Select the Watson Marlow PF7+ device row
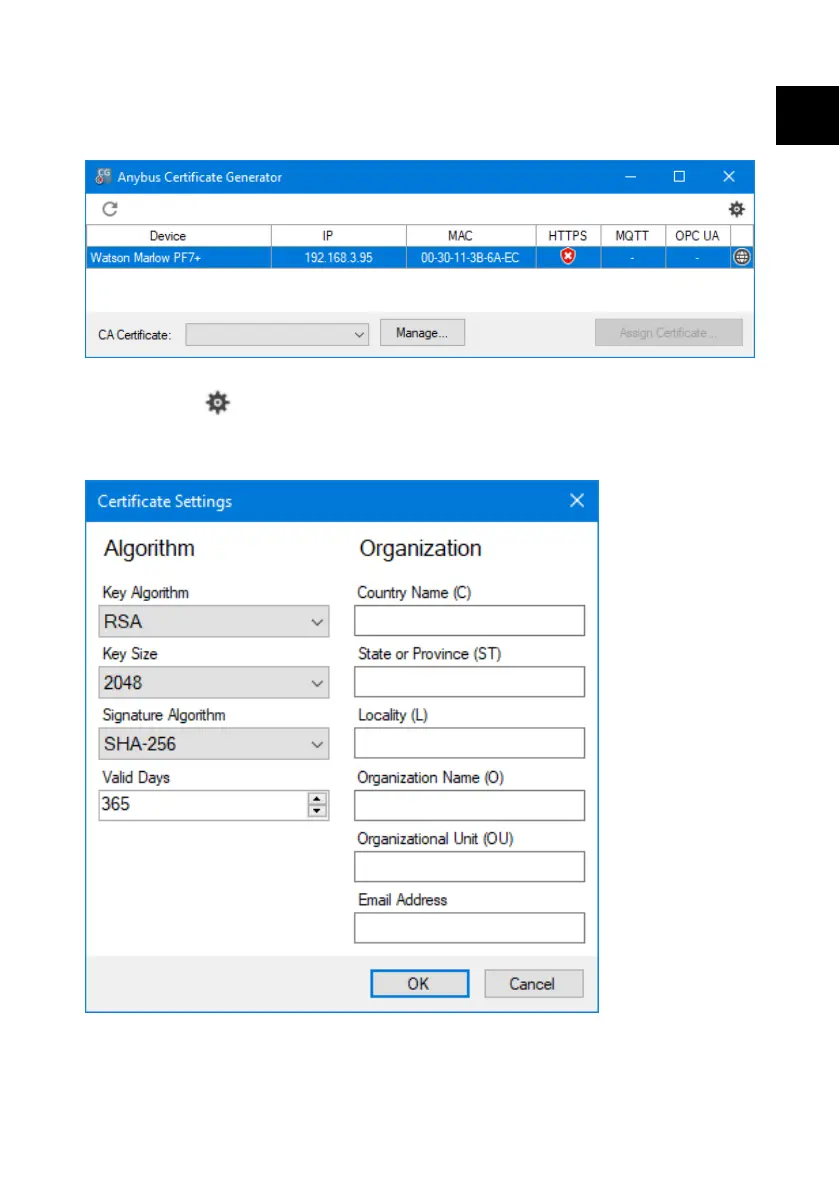 tap(419, 257)
